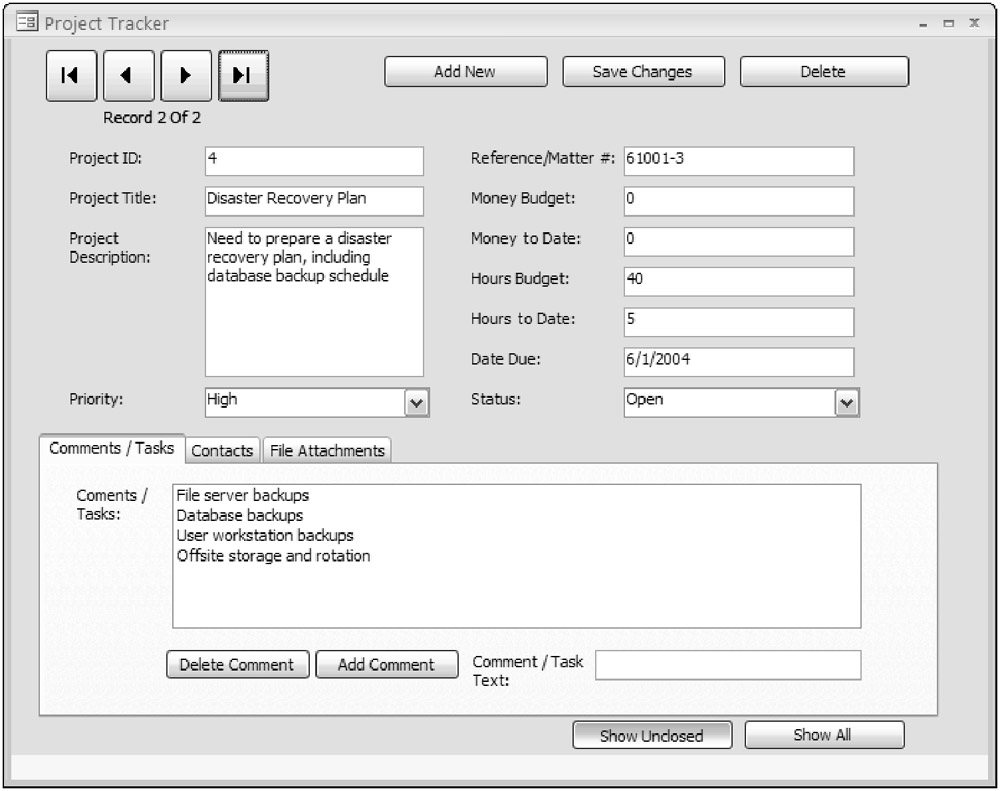Image resolution: width=1000 pixels, height=791 pixels.
Task: Go to the first record
Action: coord(70,76)
